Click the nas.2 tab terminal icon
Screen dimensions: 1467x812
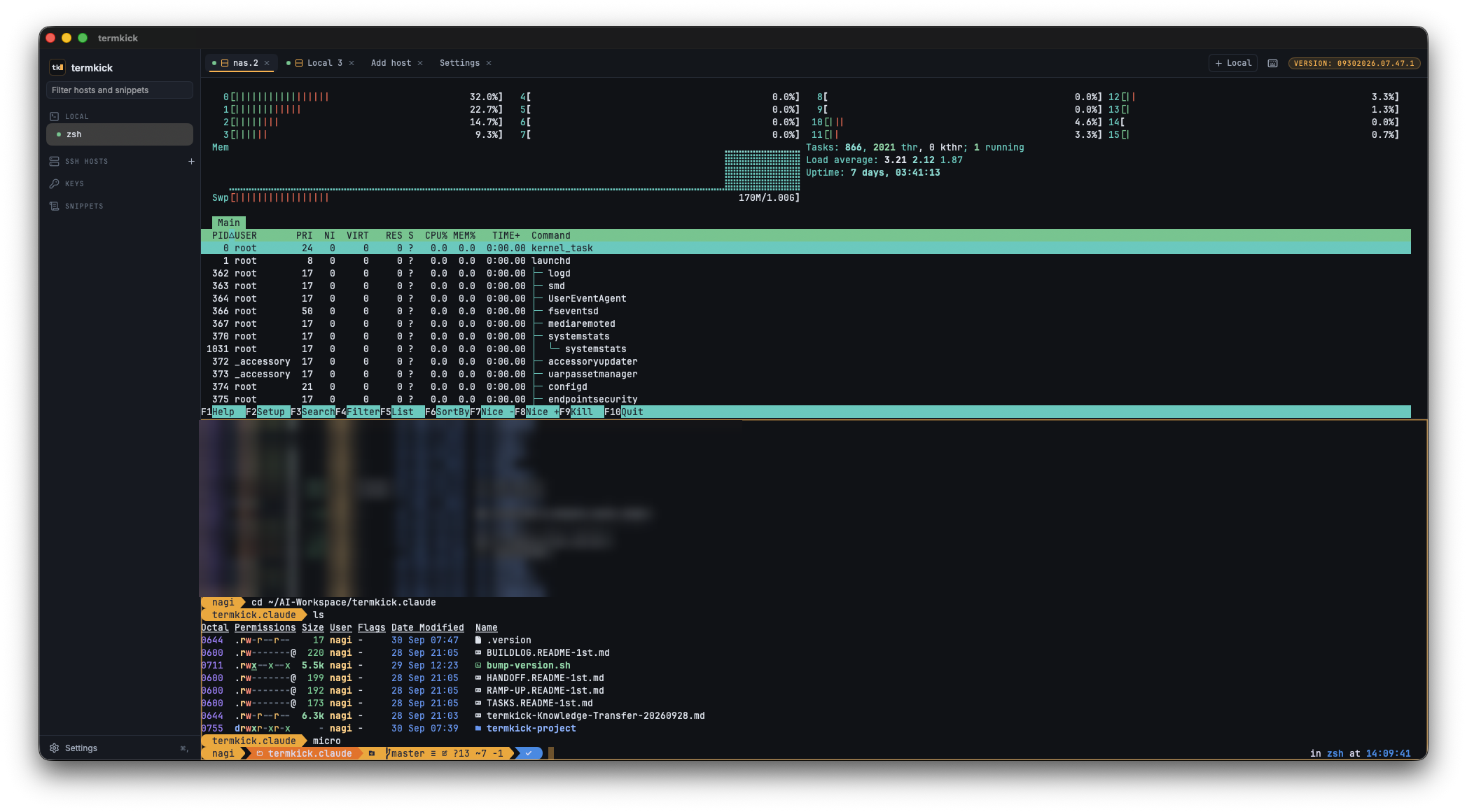(x=225, y=63)
